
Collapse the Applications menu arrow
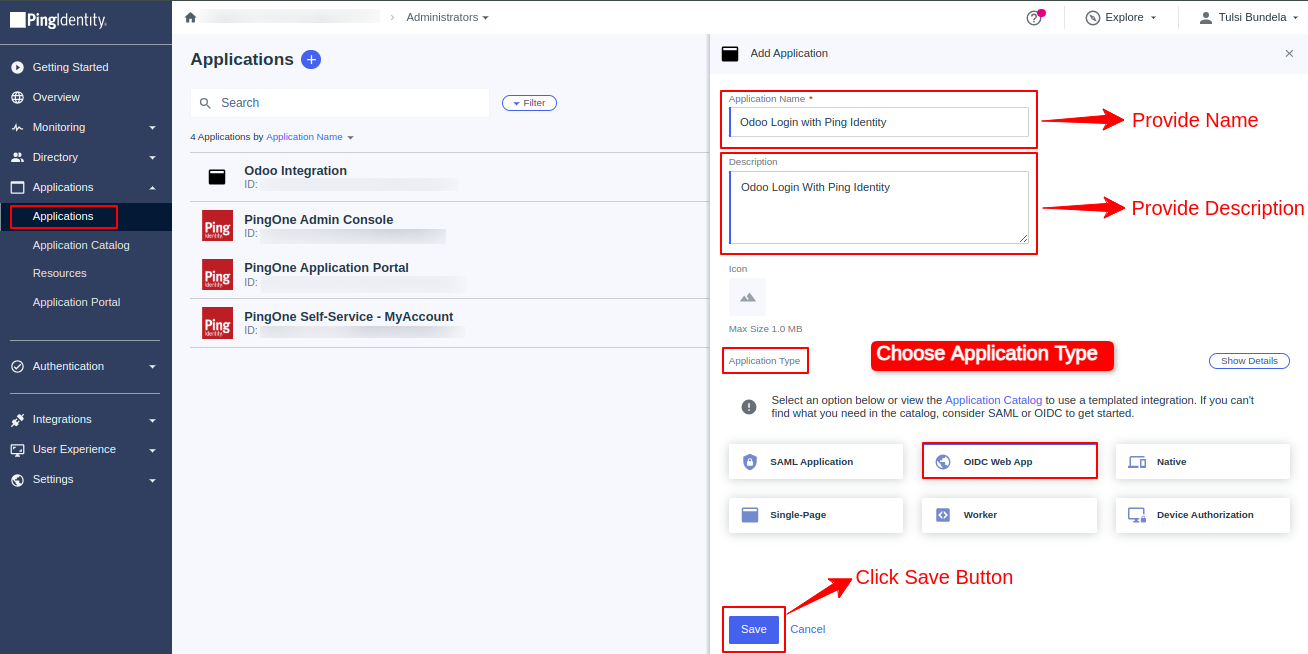(x=153, y=187)
